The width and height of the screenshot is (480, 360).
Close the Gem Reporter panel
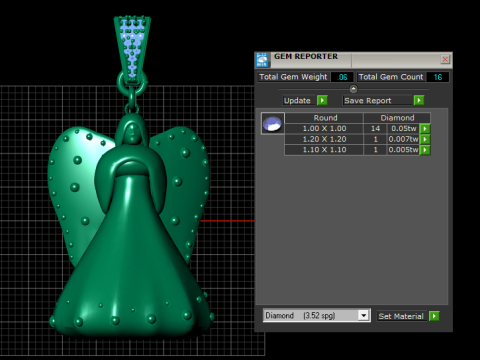[x=445, y=59]
